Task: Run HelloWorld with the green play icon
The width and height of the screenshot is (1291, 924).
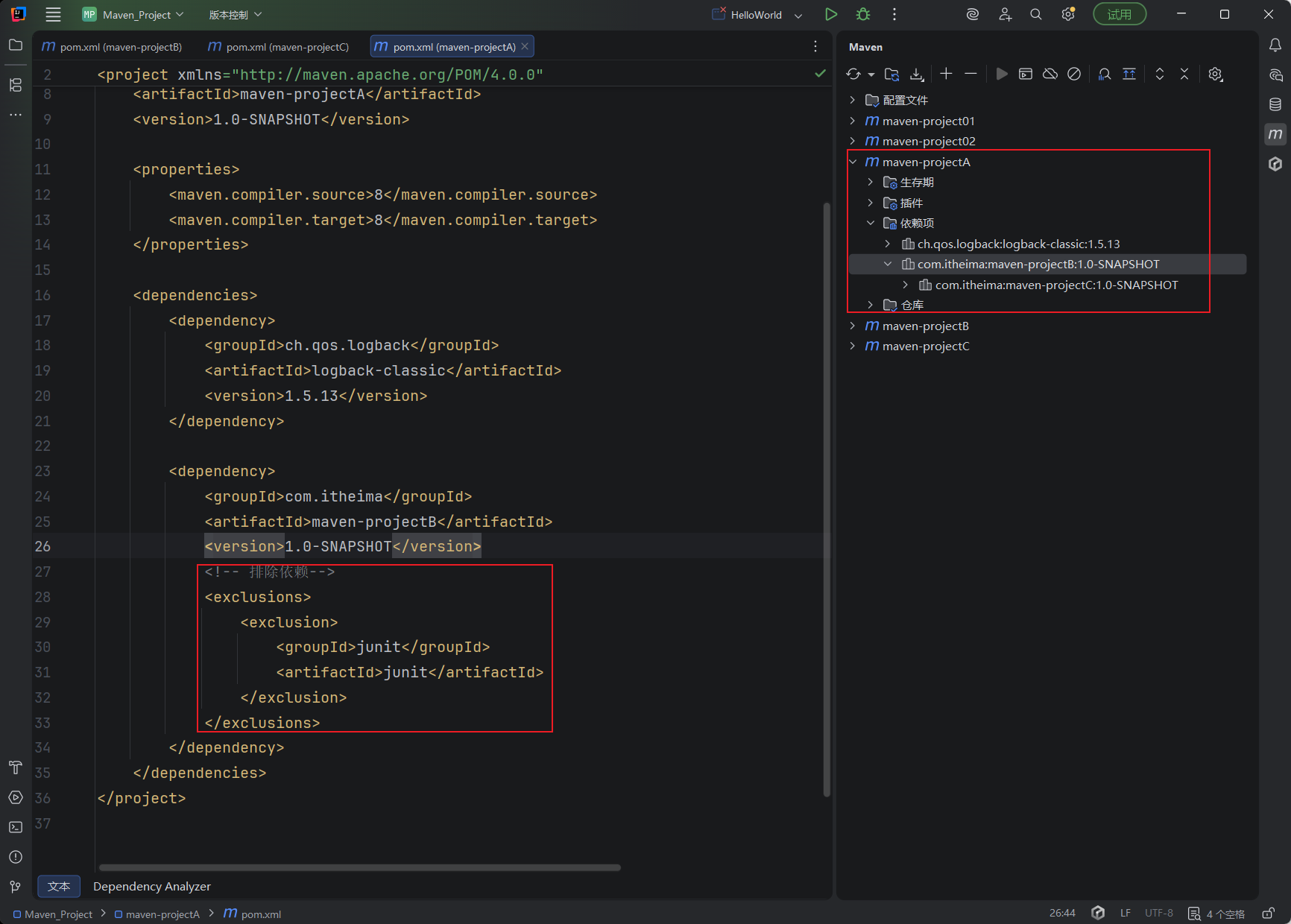Action: coord(831,14)
